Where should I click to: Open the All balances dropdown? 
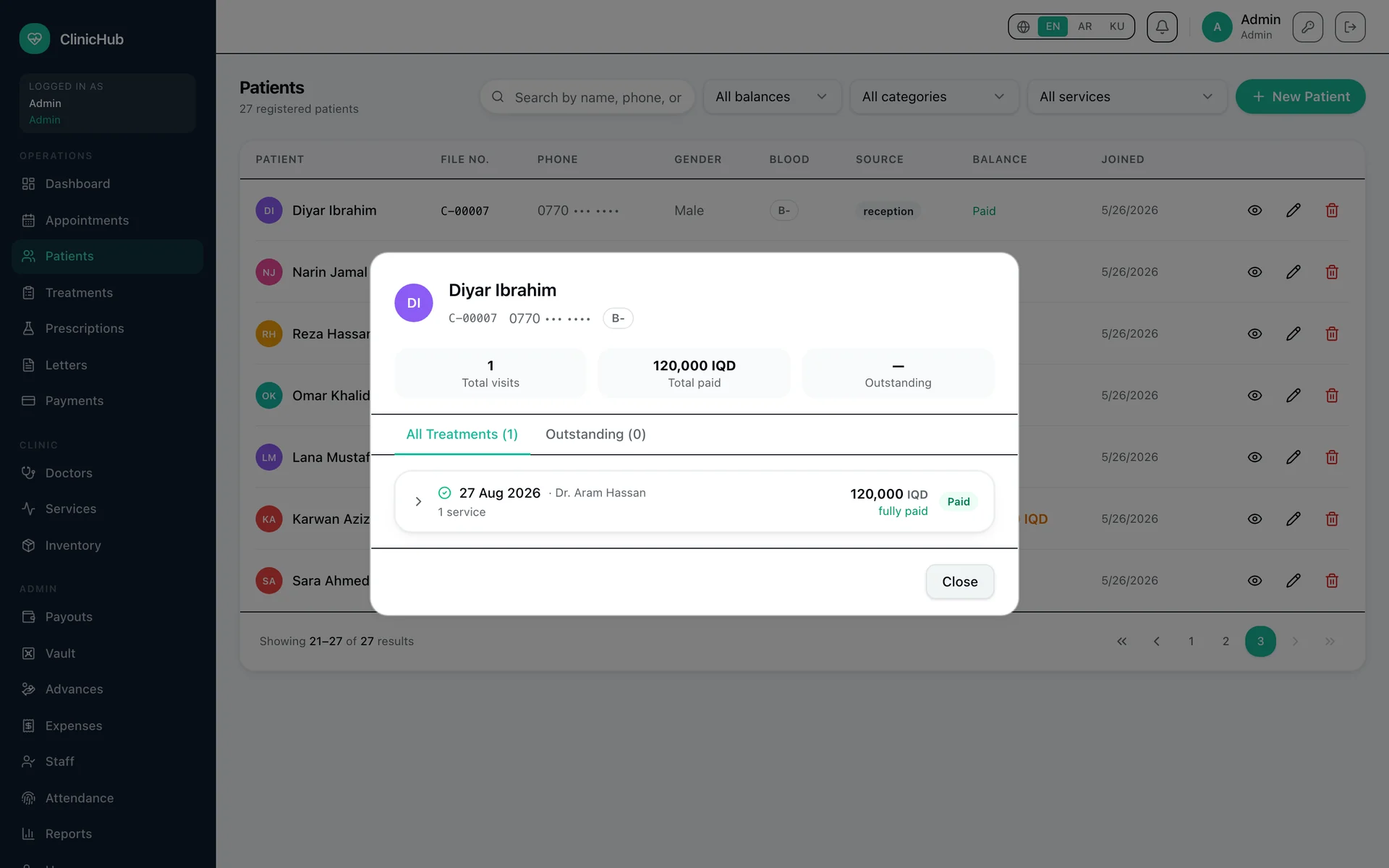772,96
